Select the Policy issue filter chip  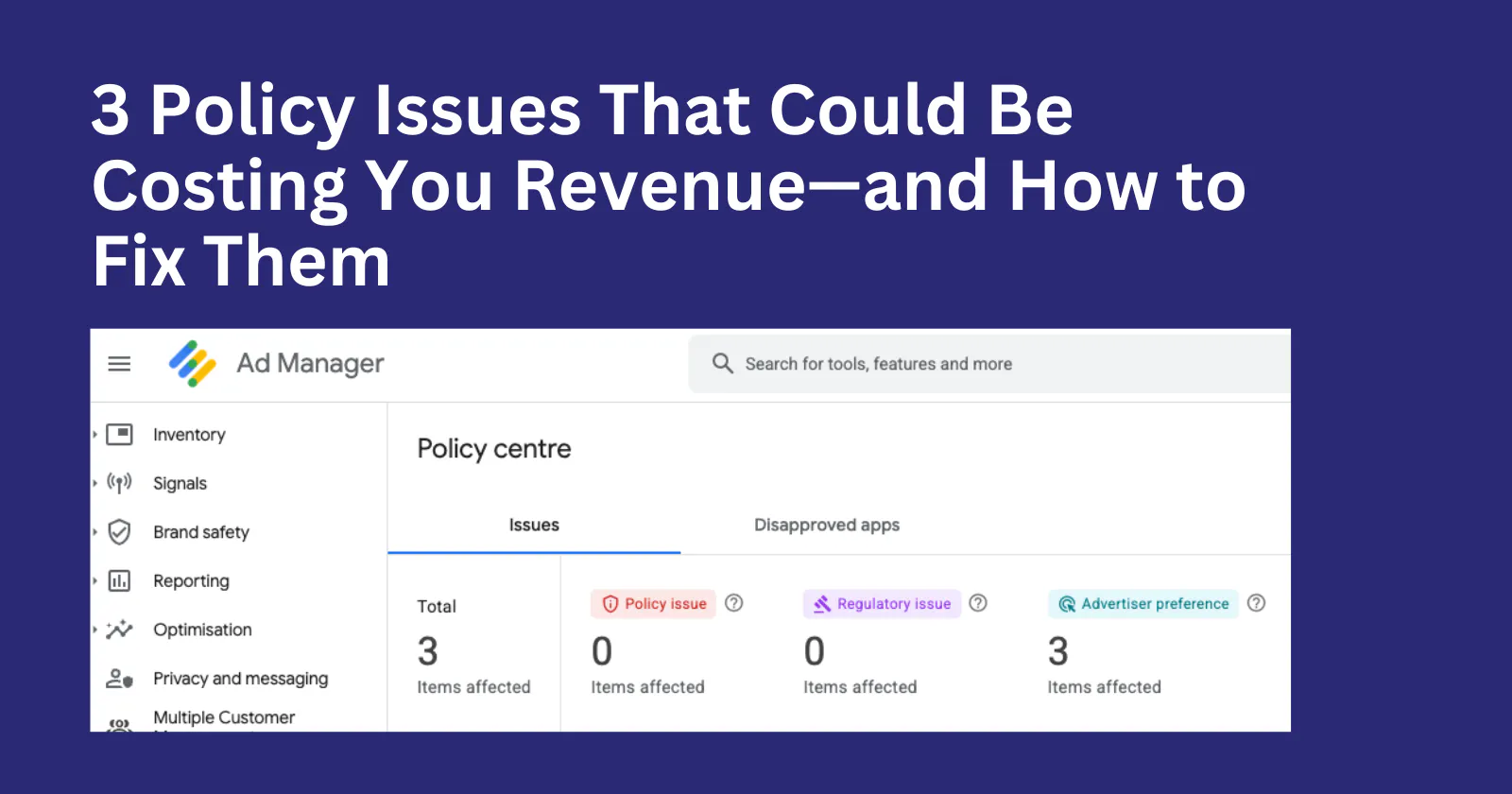[653, 604]
